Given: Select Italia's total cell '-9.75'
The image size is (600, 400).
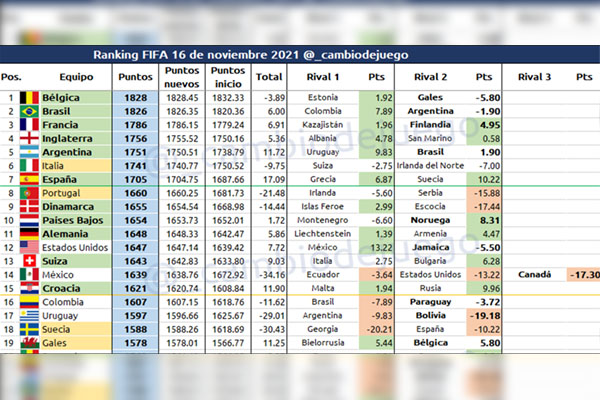Looking at the screenshot, I should pyautogui.click(x=269, y=166).
